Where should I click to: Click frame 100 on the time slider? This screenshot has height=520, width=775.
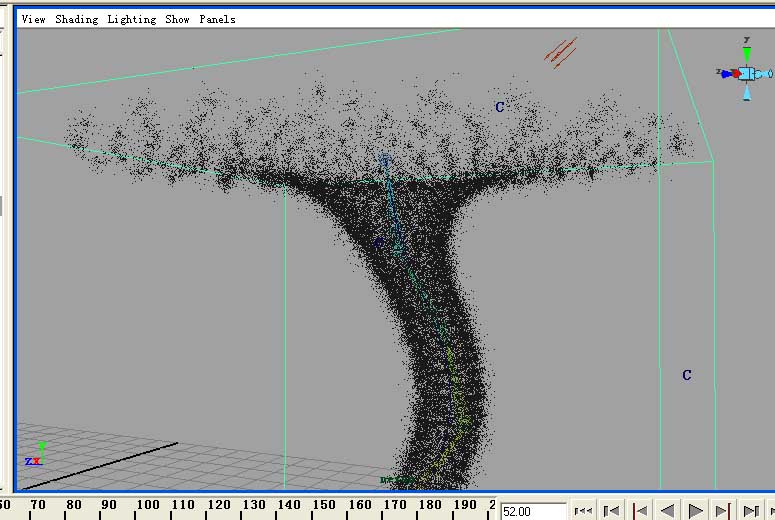[148, 505]
